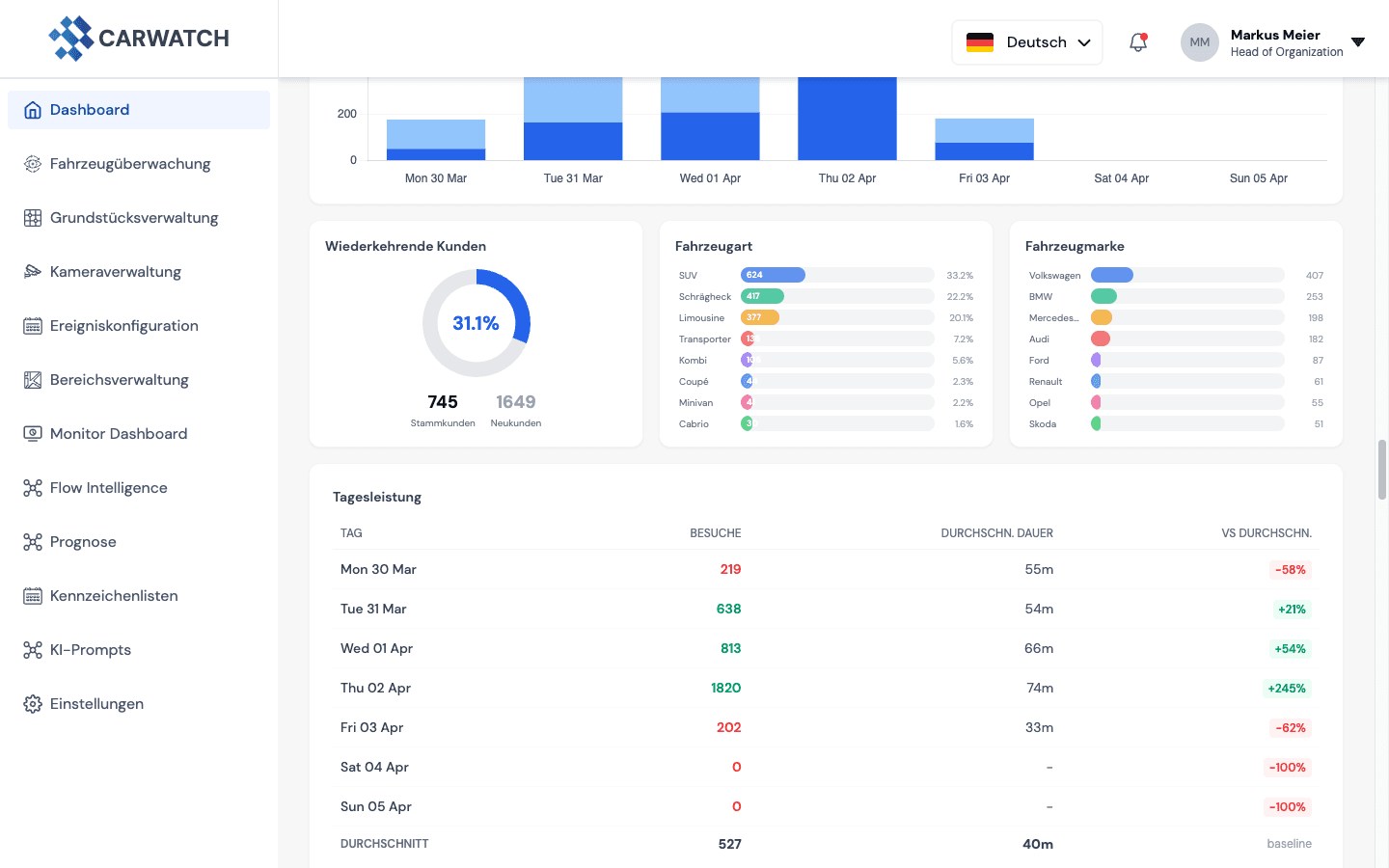The image size is (1389, 868).
Task: Select Dashboard in the navigation
Action: 90,109
